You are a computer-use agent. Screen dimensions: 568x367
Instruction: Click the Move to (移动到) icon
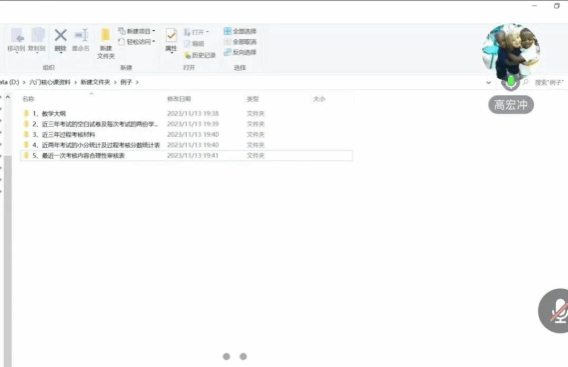point(17,36)
